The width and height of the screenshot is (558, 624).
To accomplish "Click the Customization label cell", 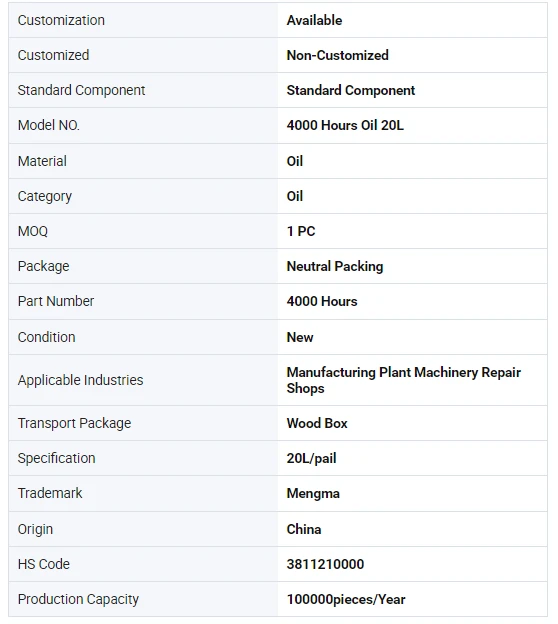I will (143, 20).
